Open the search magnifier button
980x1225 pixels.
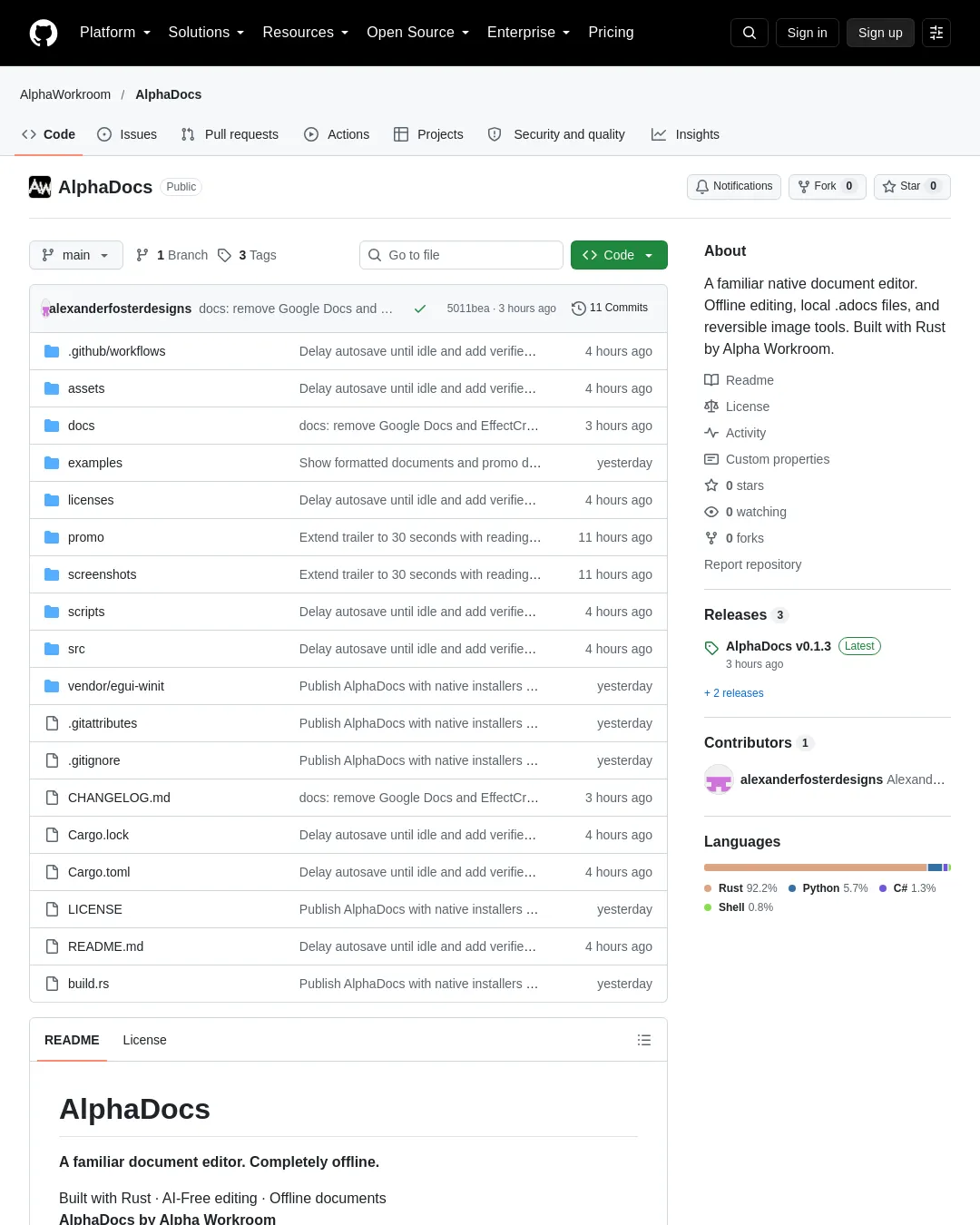coord(750,33)
